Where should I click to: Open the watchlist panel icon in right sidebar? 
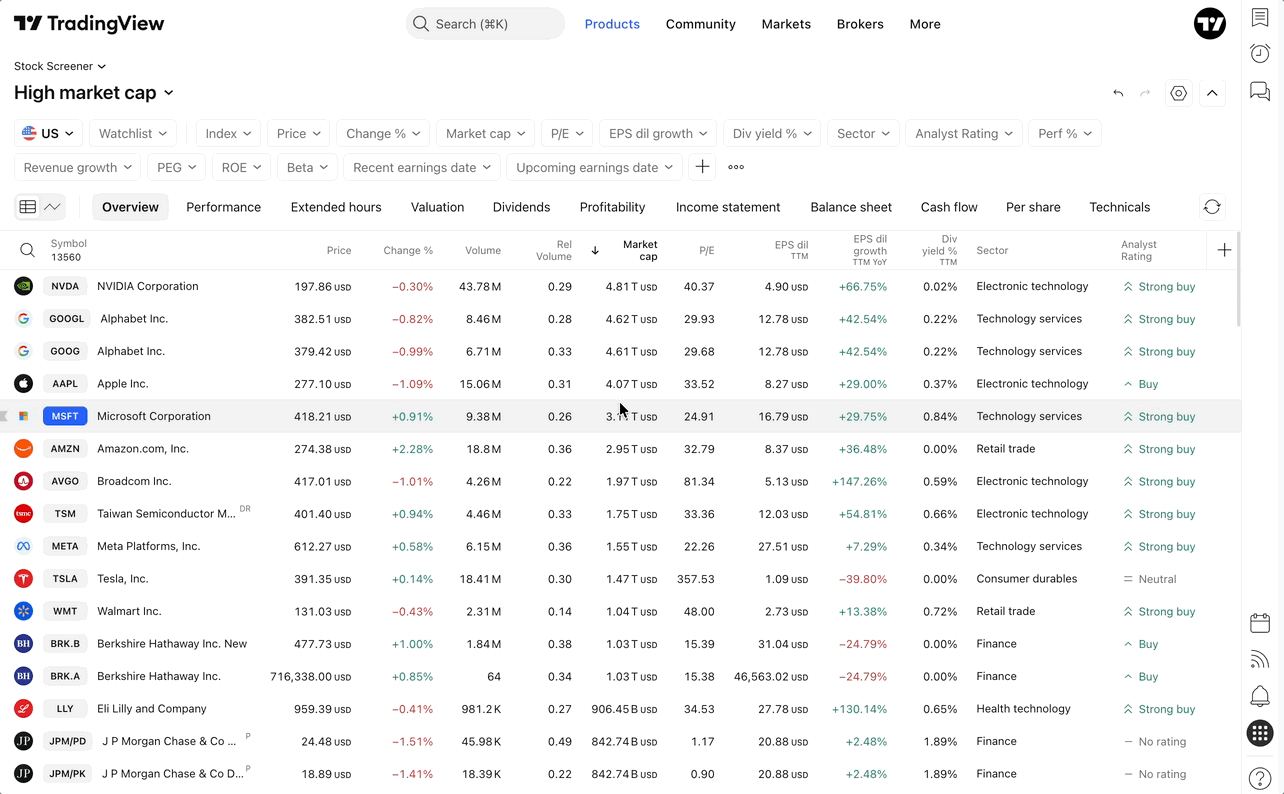1260,17
